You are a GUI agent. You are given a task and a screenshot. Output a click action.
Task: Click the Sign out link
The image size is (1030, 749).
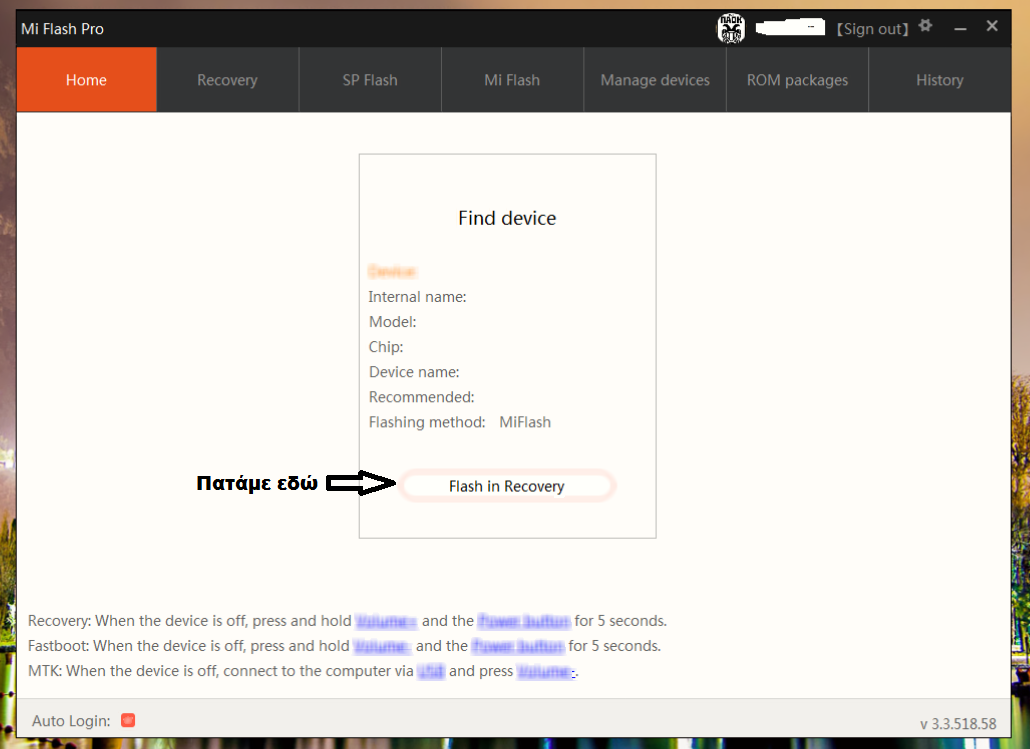pos(872,29)
